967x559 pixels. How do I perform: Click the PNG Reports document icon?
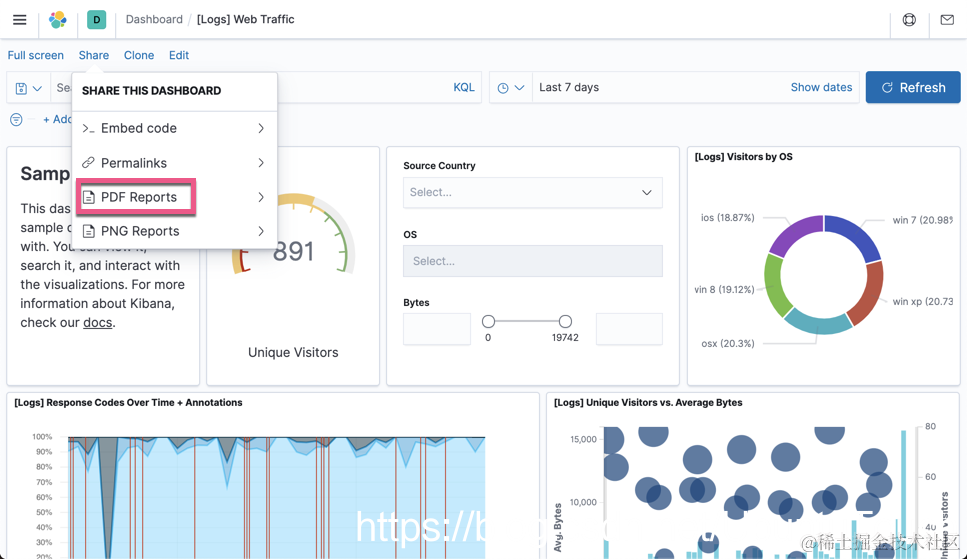coord(89,231)
